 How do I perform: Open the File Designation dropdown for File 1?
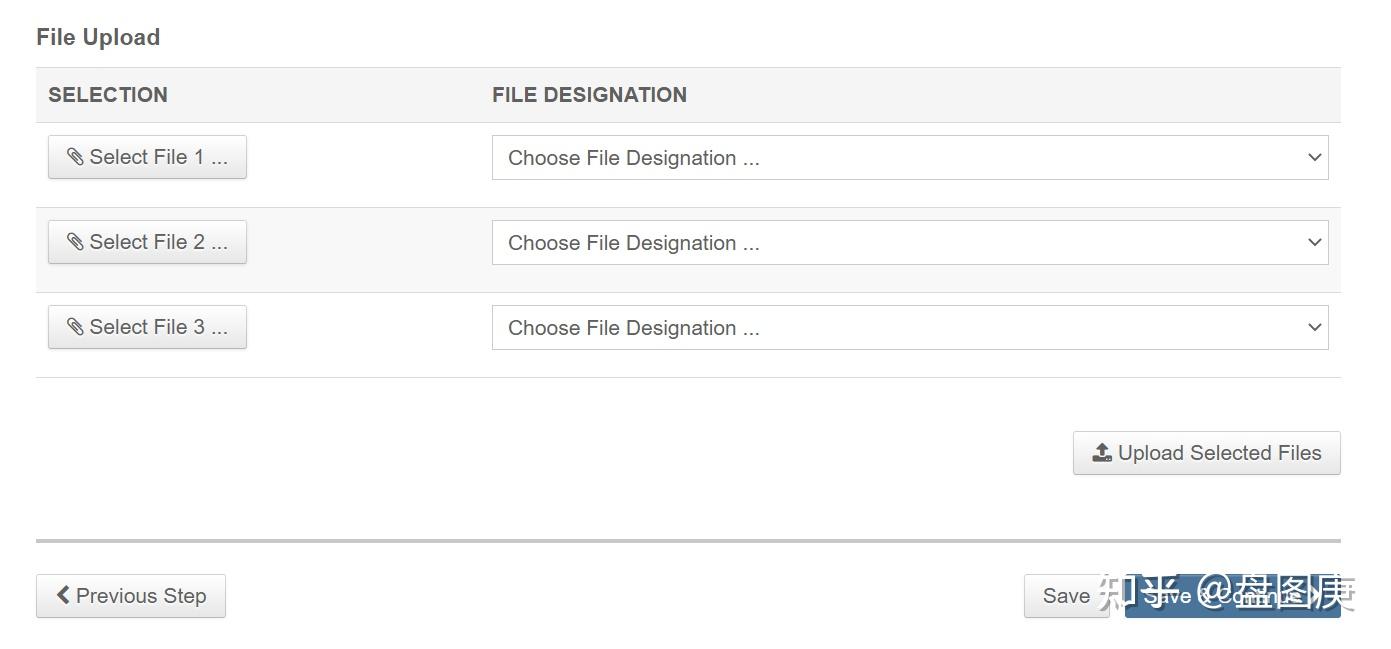[x=909, y=158]
